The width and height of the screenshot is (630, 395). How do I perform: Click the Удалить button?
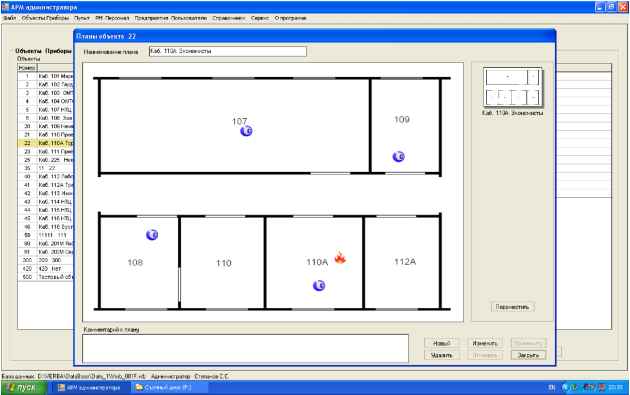pos(442,355)
